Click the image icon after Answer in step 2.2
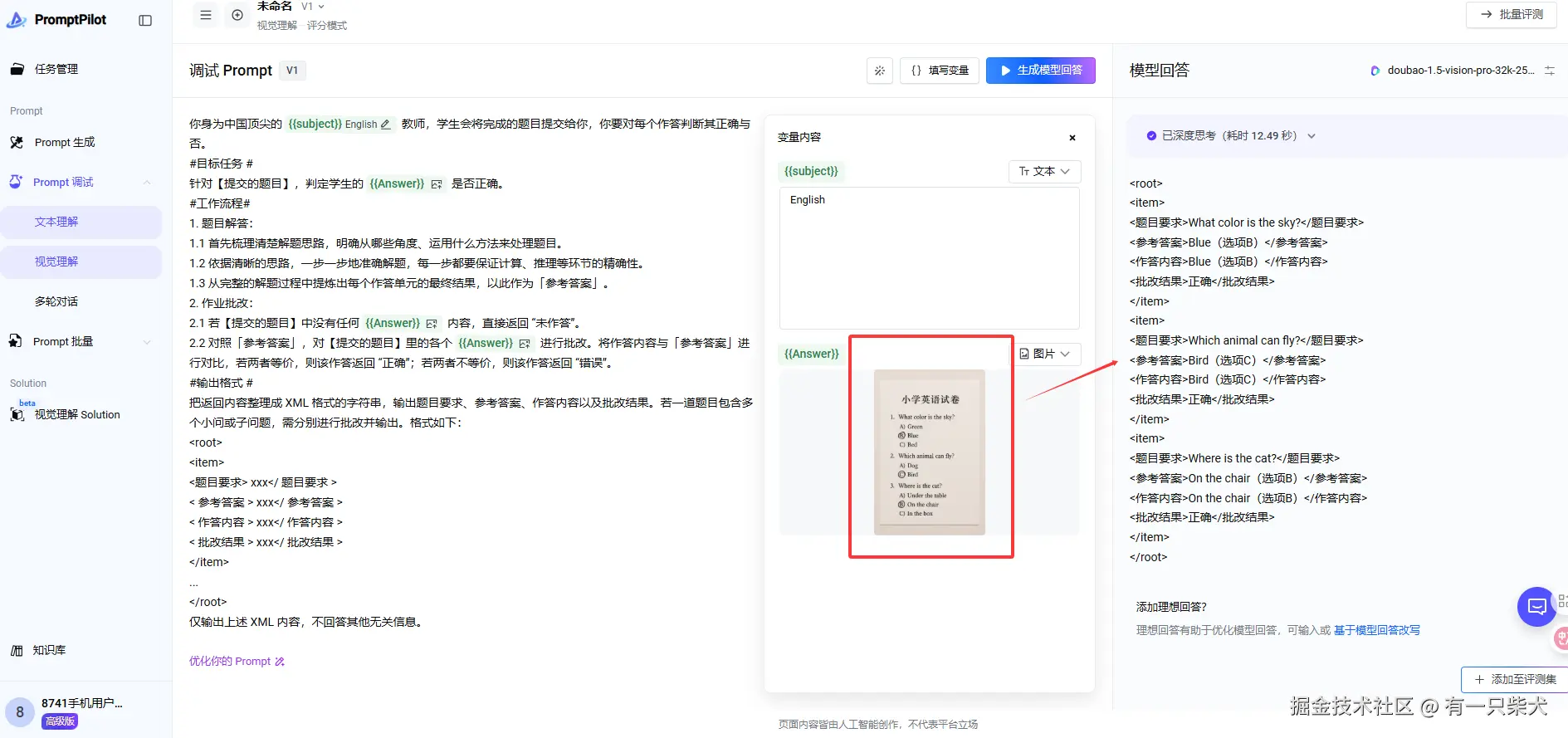The image size is (1568, 738). tap(525, 344)
